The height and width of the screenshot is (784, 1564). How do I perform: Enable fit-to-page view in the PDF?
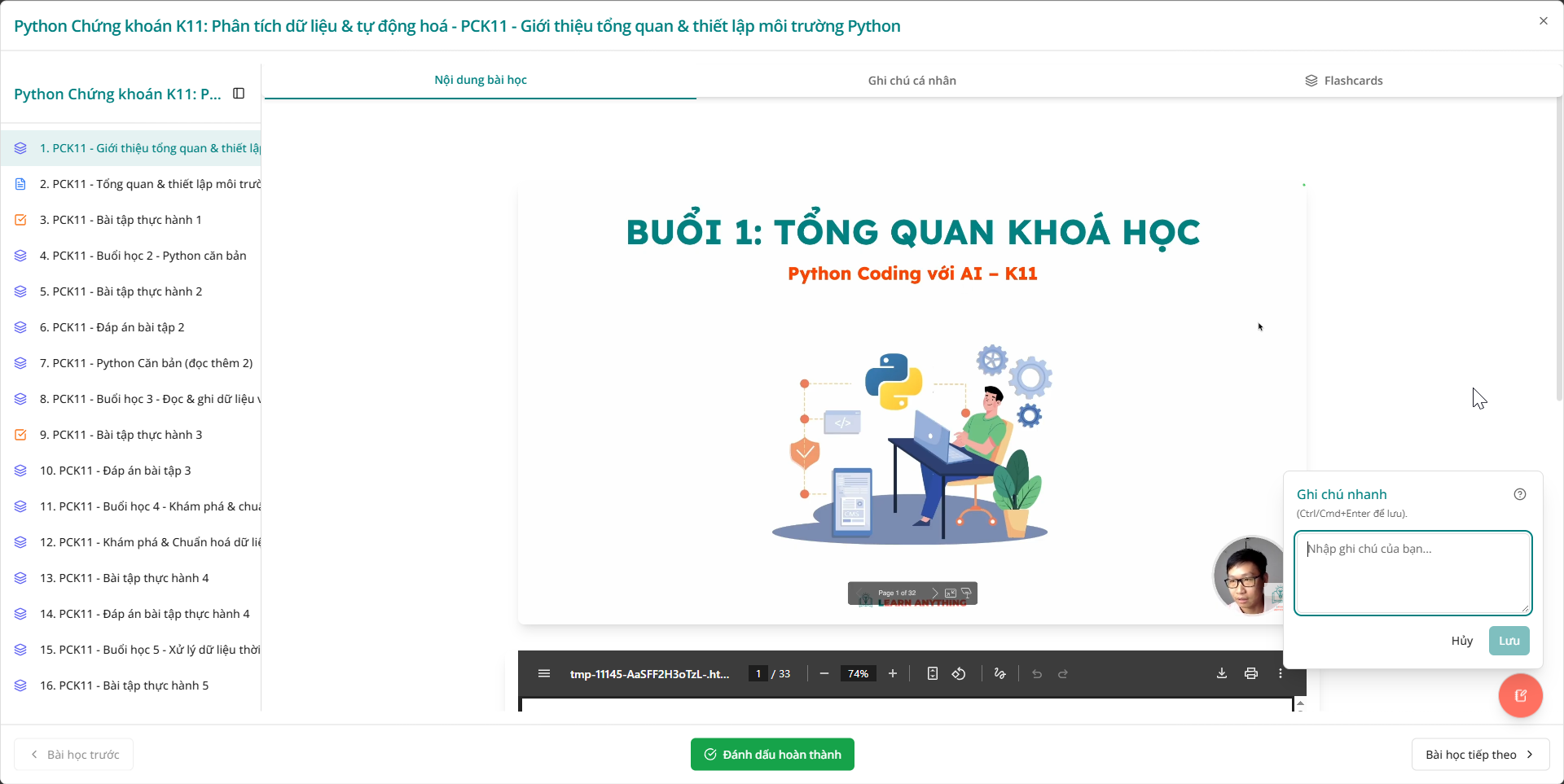click(x=932, y=673)
